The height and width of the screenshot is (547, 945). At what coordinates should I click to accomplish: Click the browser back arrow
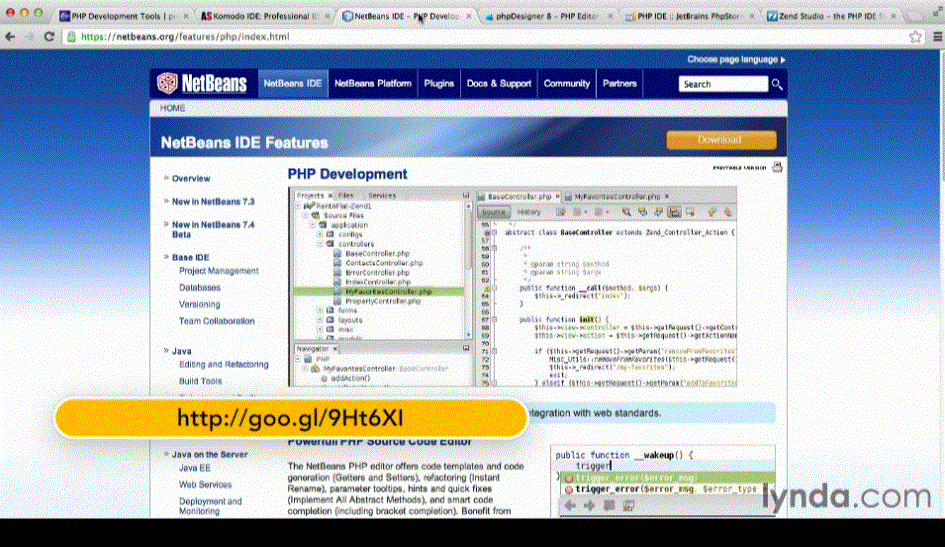tap(10, 37)
